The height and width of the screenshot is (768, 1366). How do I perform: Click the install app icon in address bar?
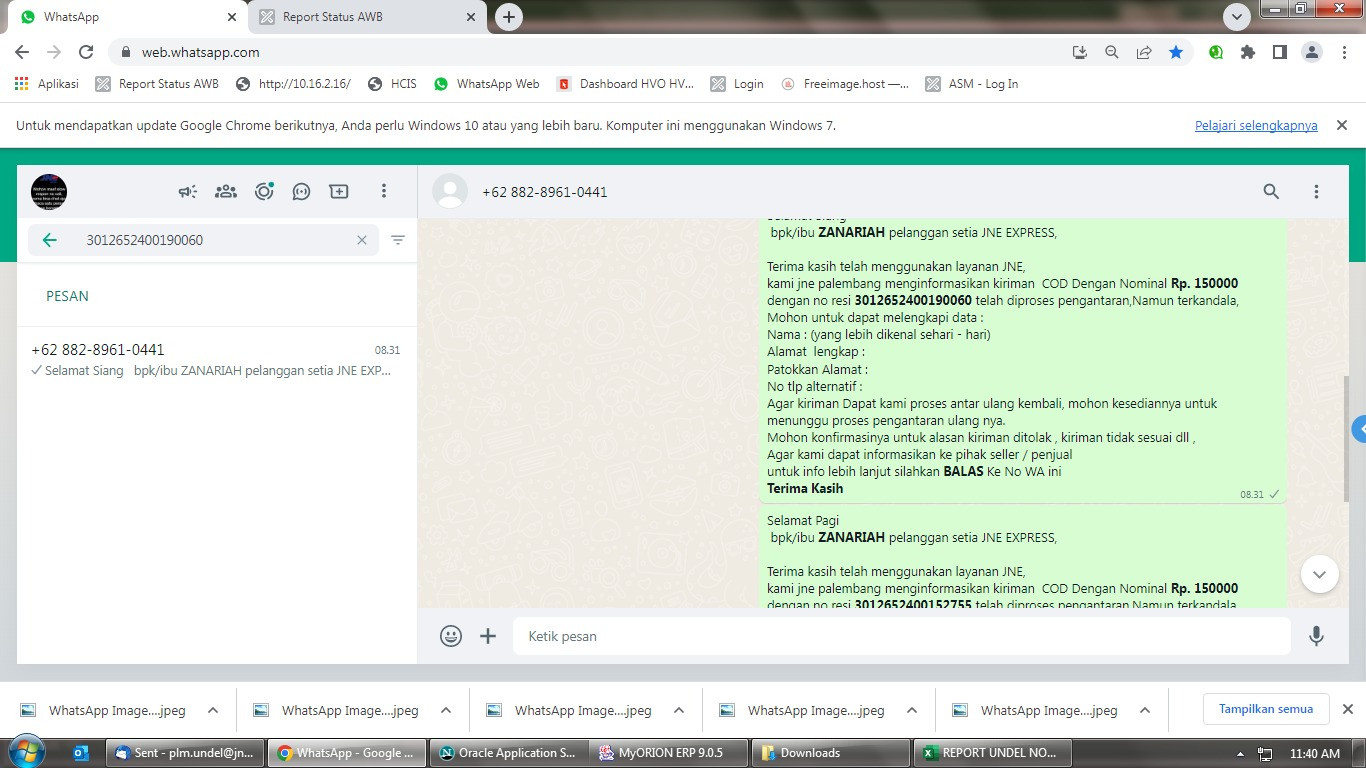click(1079, 52)
